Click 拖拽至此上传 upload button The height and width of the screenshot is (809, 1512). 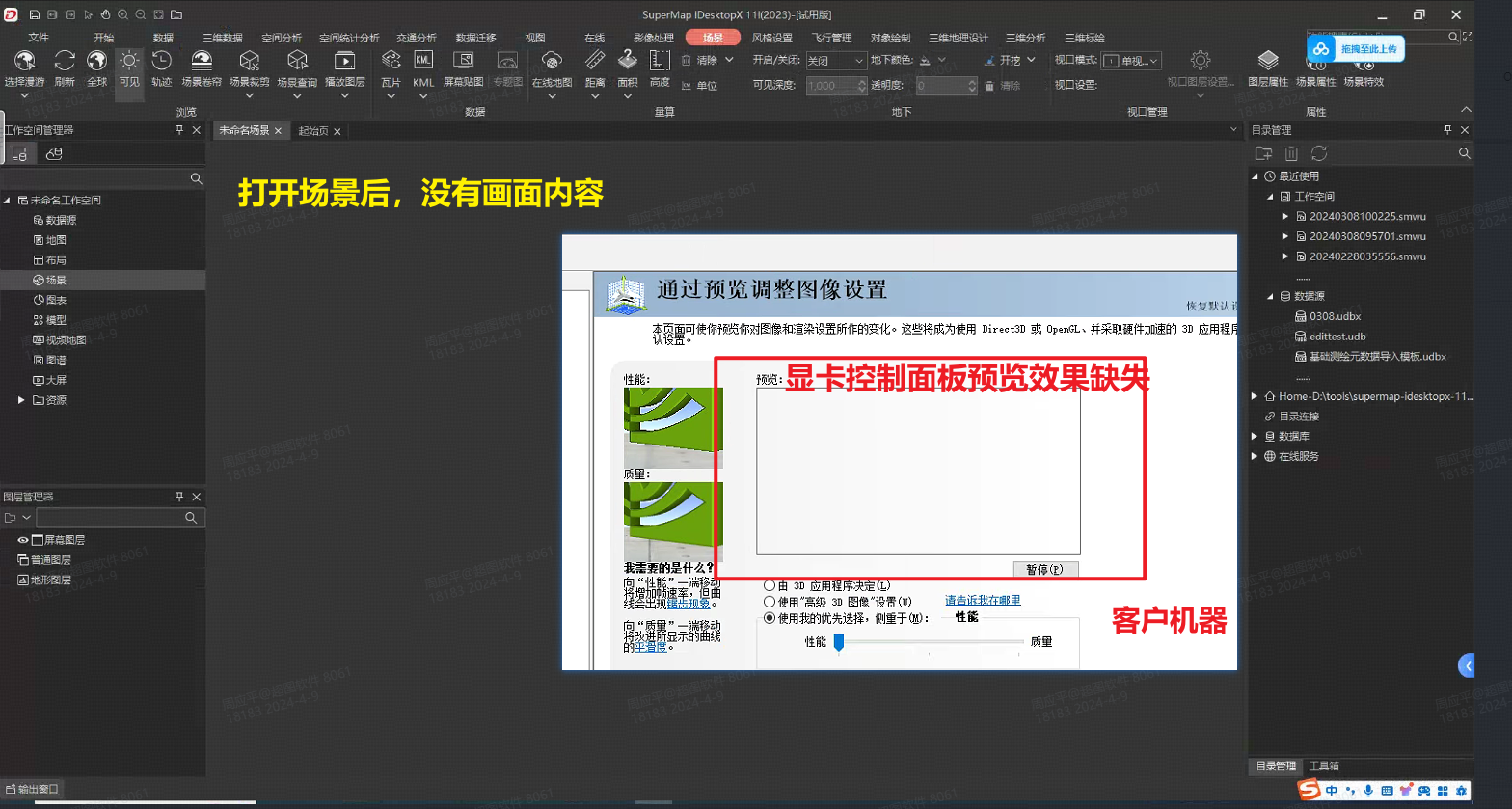tap(1356, 48)
